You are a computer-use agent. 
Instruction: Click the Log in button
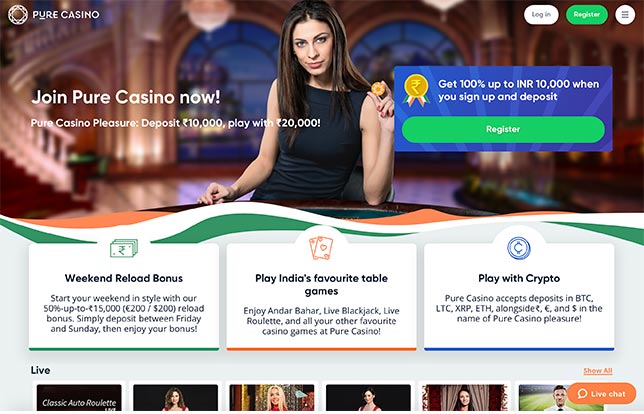(541, 15)
